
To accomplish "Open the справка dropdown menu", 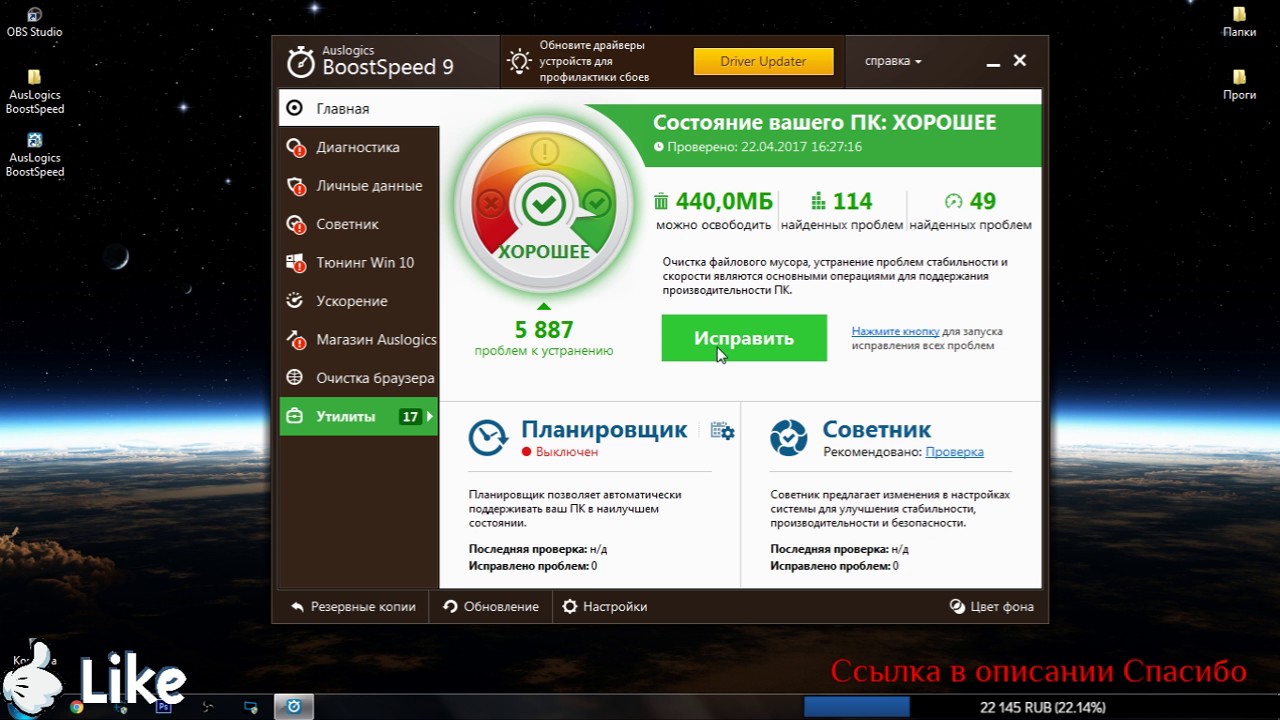I will click(x=893, y=61).
